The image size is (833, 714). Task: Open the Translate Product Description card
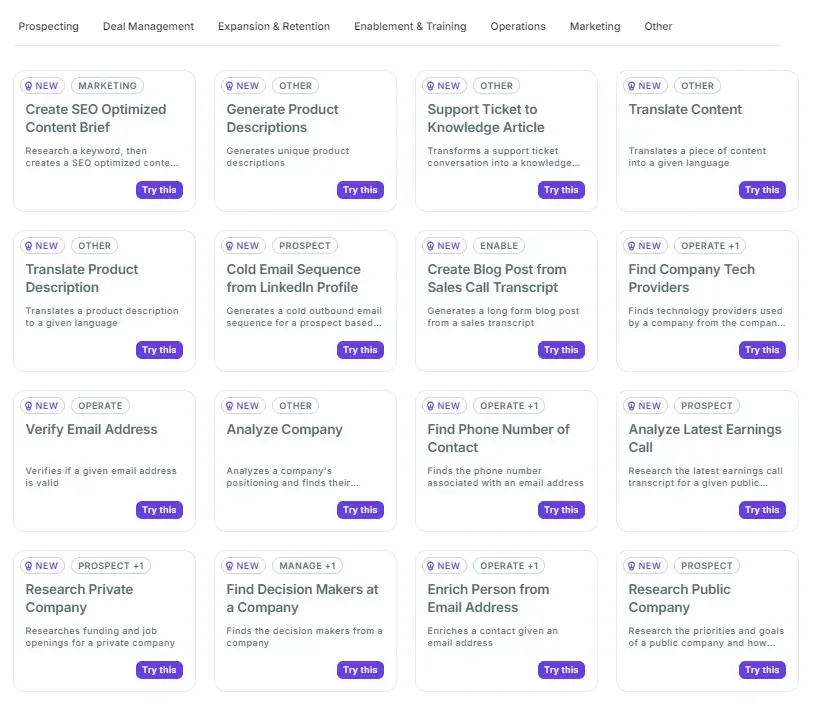pos(81,279)
